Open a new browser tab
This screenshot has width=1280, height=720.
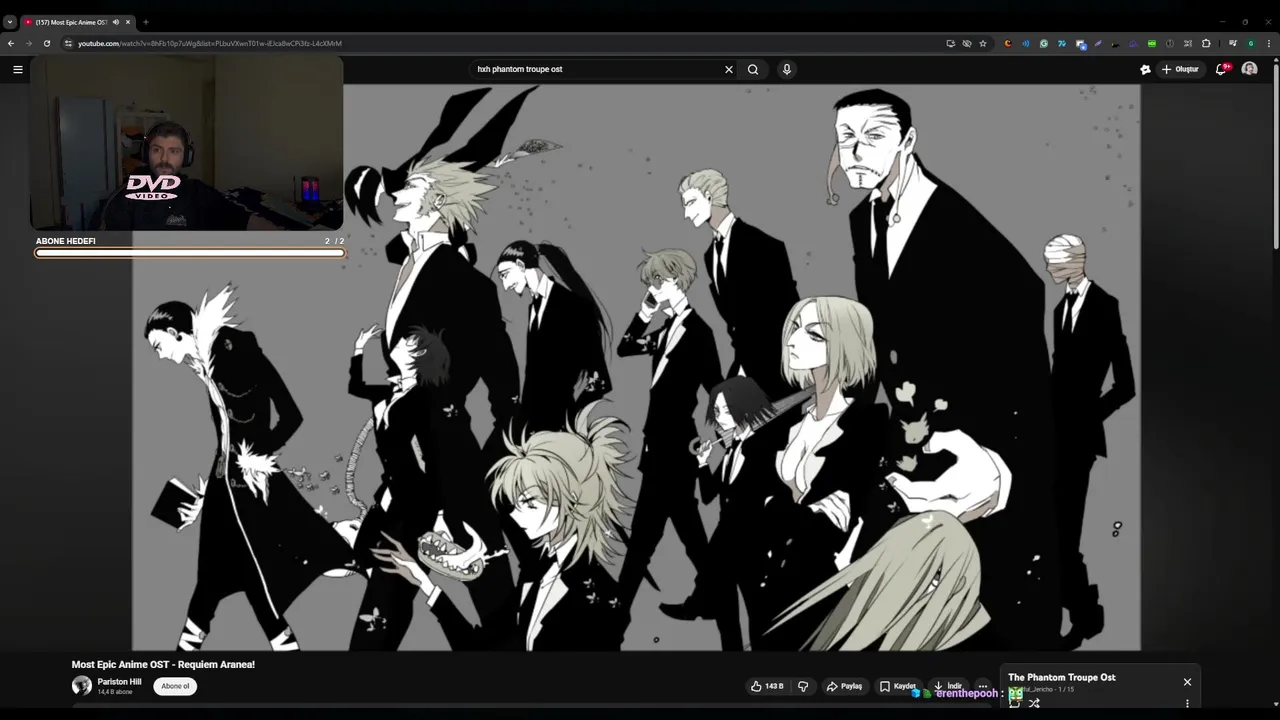pyautogui.click(x=146, y=22)
